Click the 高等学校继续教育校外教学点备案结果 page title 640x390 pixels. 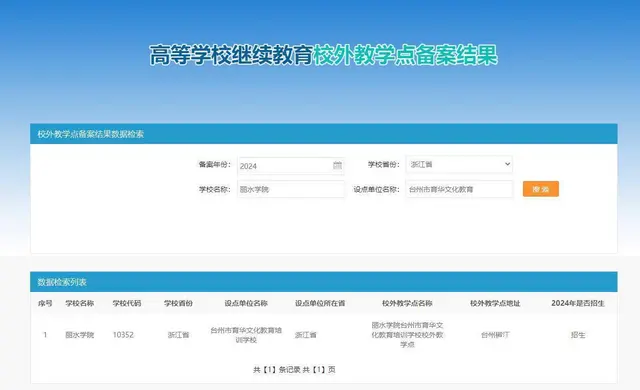click(324, 55)
